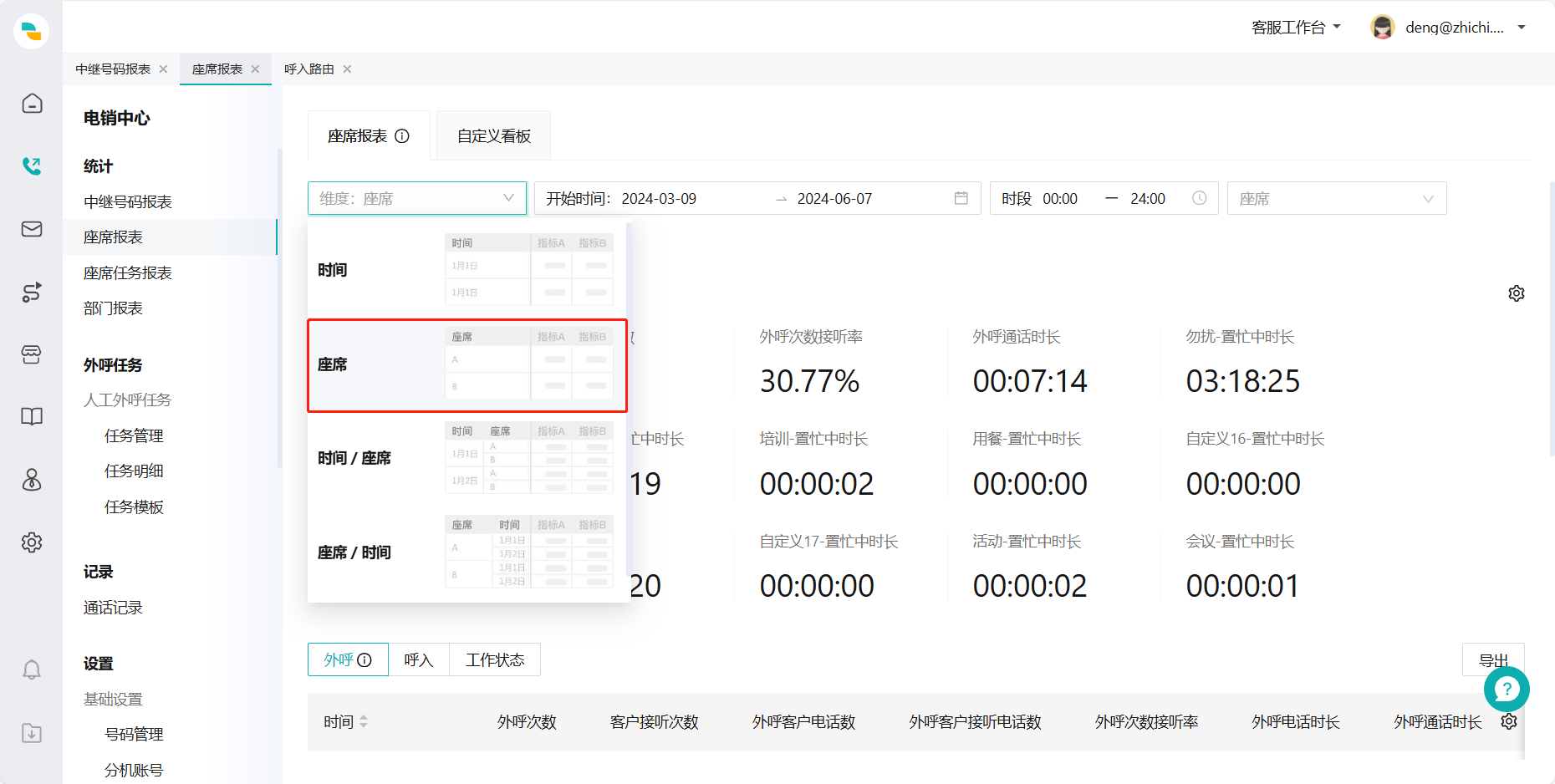Open 通话记录 in the sidebar
The width and height of the screenshot is (1555, 784).
[x=113, y=608]
